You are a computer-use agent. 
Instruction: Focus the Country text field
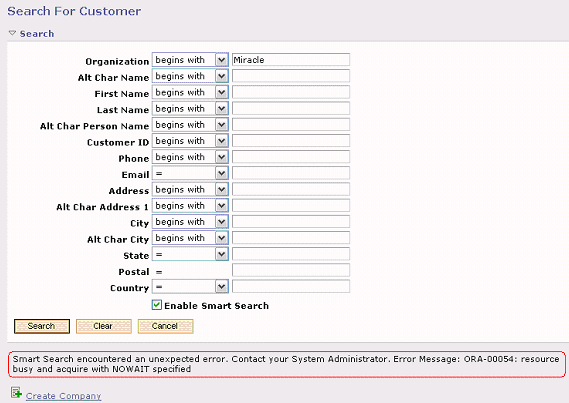point(291,286)
